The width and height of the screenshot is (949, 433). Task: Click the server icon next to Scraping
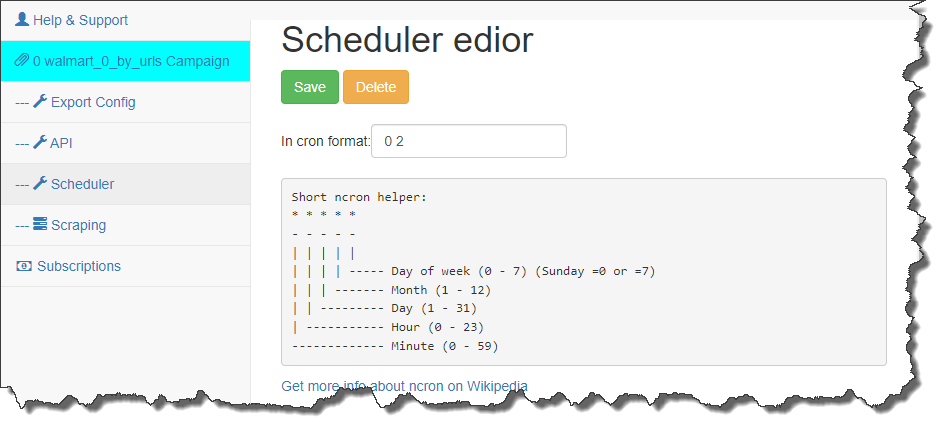click(40, 224)
